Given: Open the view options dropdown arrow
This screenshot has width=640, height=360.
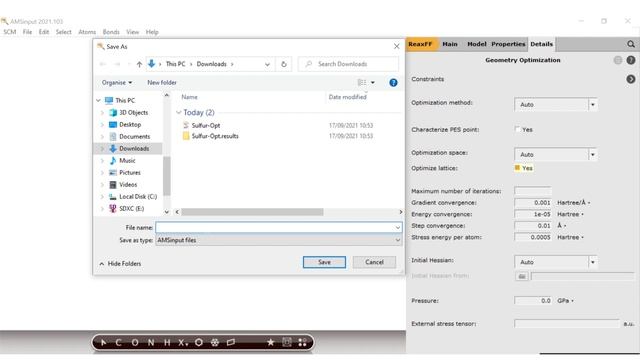Looking at the screenshot, I should coord(373,83).
